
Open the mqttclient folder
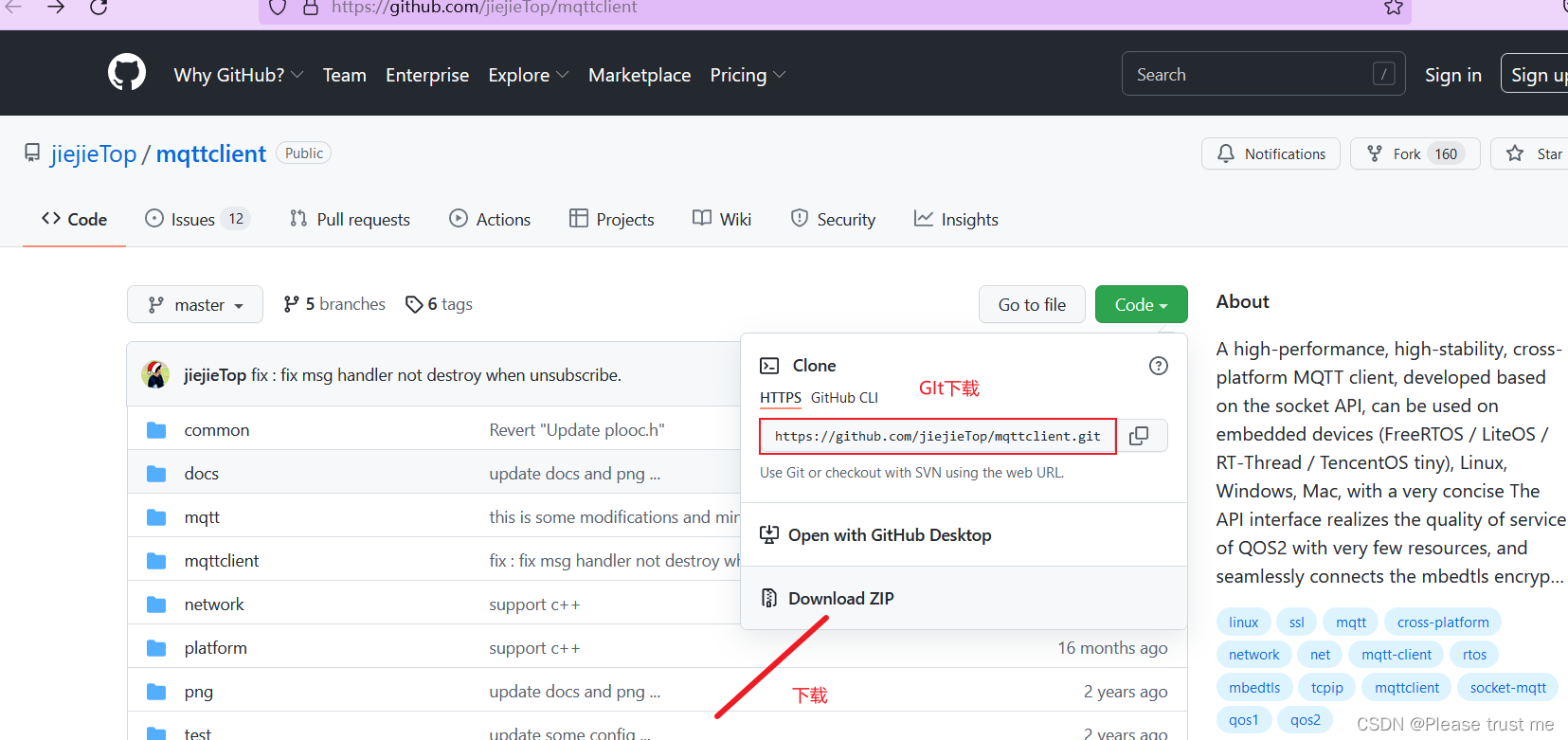click(x=222, y=561)
